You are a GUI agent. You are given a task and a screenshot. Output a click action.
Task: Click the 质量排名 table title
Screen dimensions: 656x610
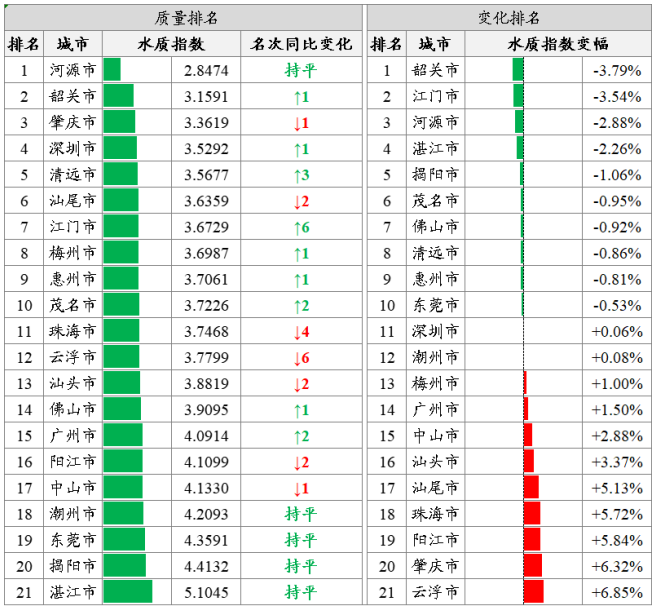tap(186, 18)
